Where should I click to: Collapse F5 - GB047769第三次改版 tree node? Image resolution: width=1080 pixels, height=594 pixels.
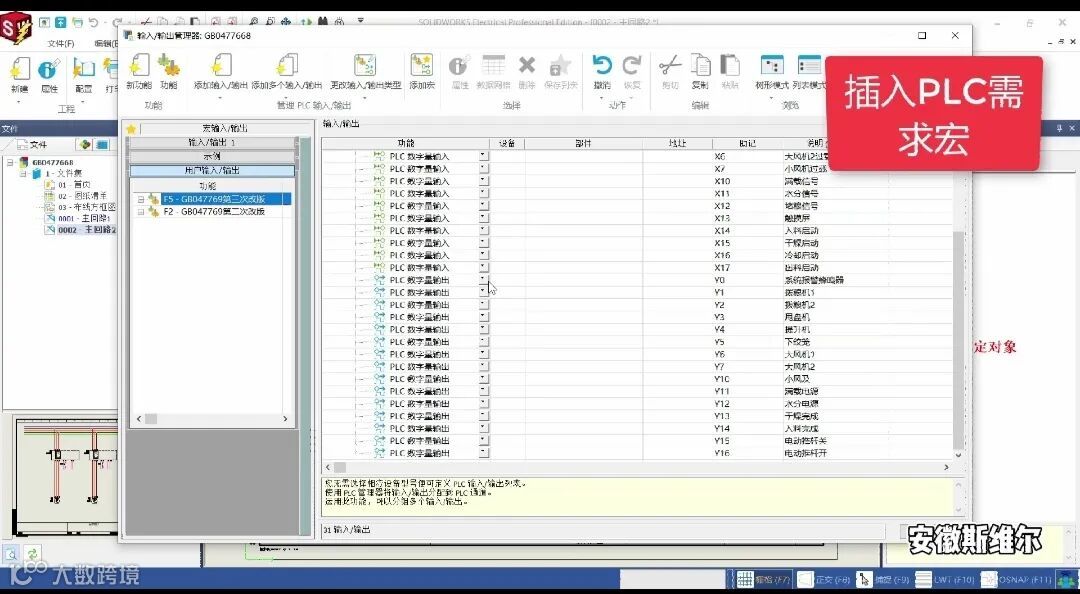pyautogui.click(x=141, y=199)
